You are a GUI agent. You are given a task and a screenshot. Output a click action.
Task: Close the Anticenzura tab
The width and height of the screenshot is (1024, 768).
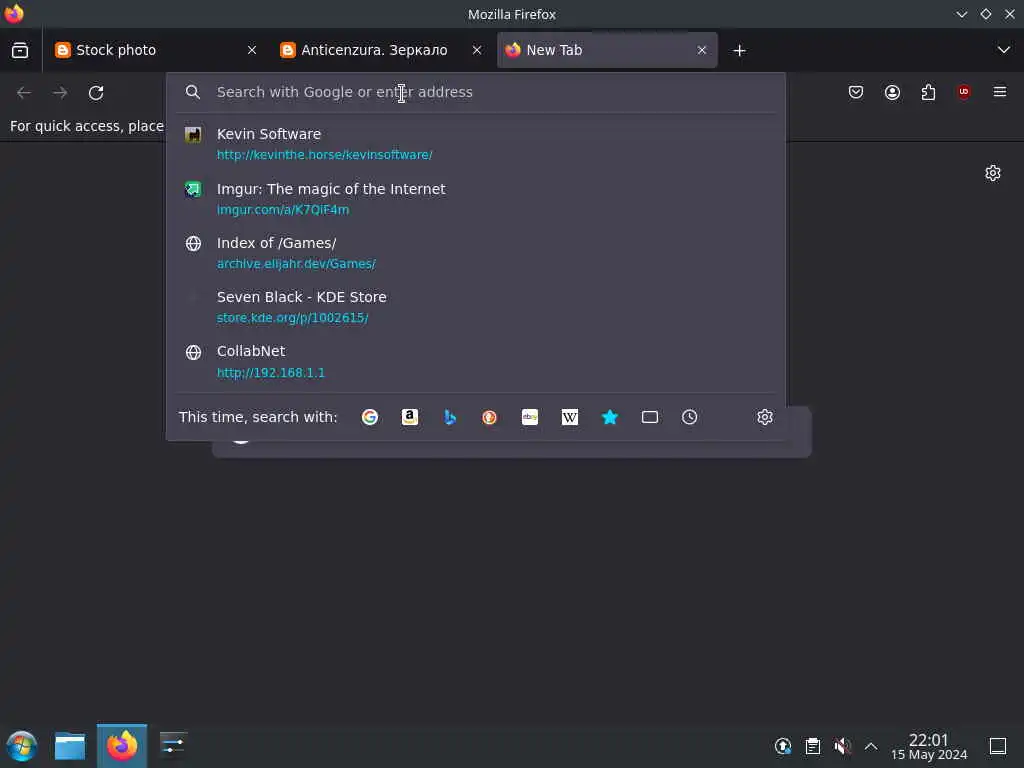[477, 50]
